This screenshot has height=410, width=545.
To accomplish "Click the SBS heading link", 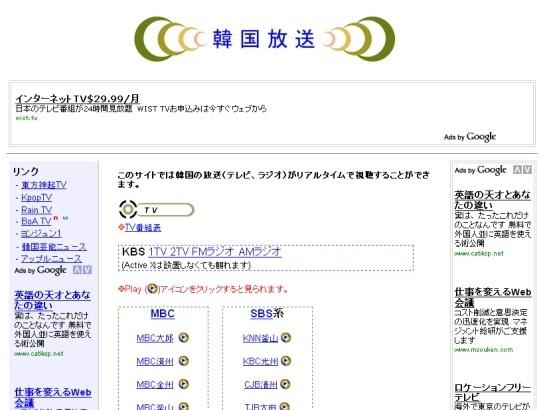I will point(261,314).
